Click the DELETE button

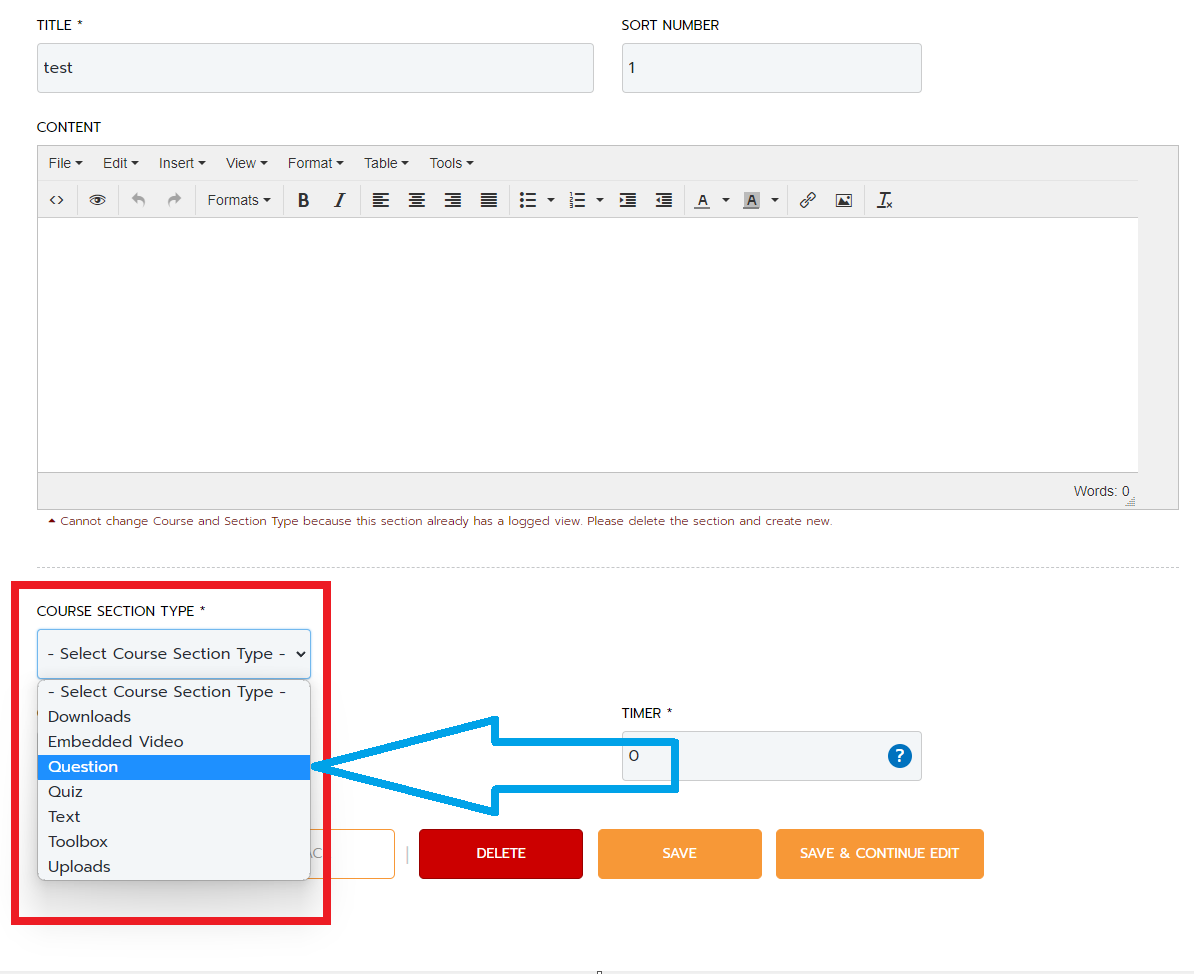pos(500,853)
